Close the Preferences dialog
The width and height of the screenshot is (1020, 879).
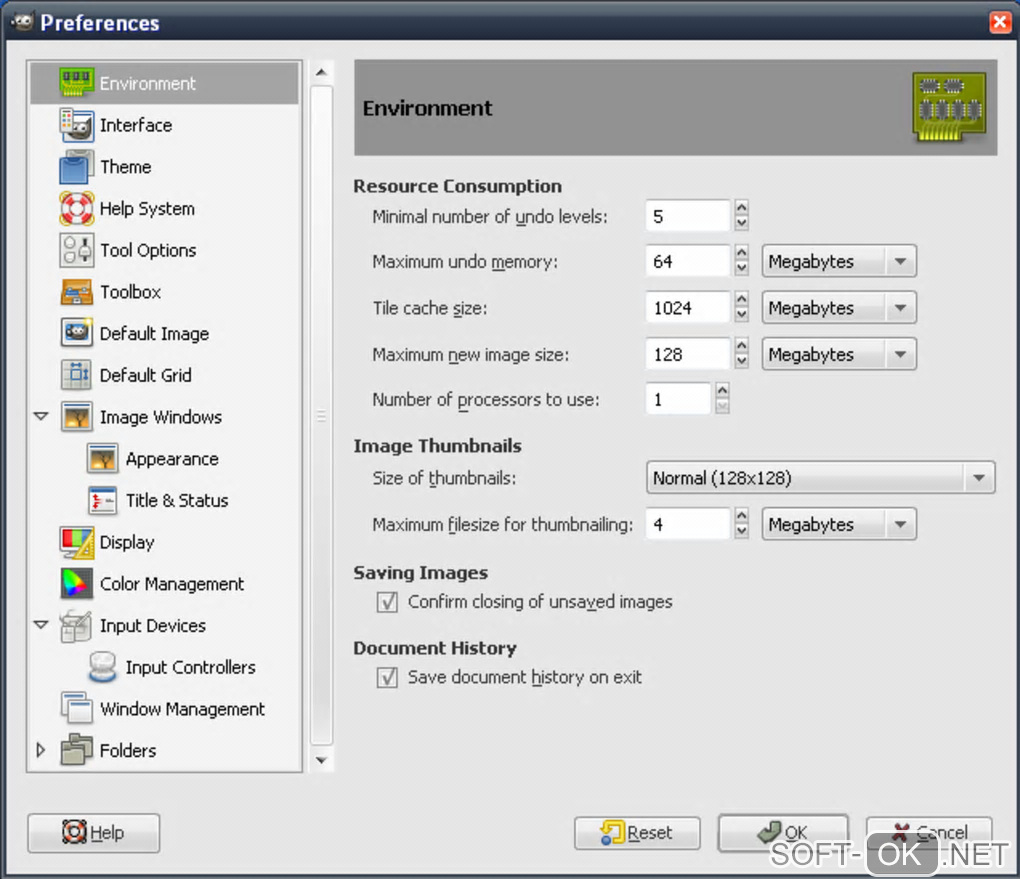1000,22
